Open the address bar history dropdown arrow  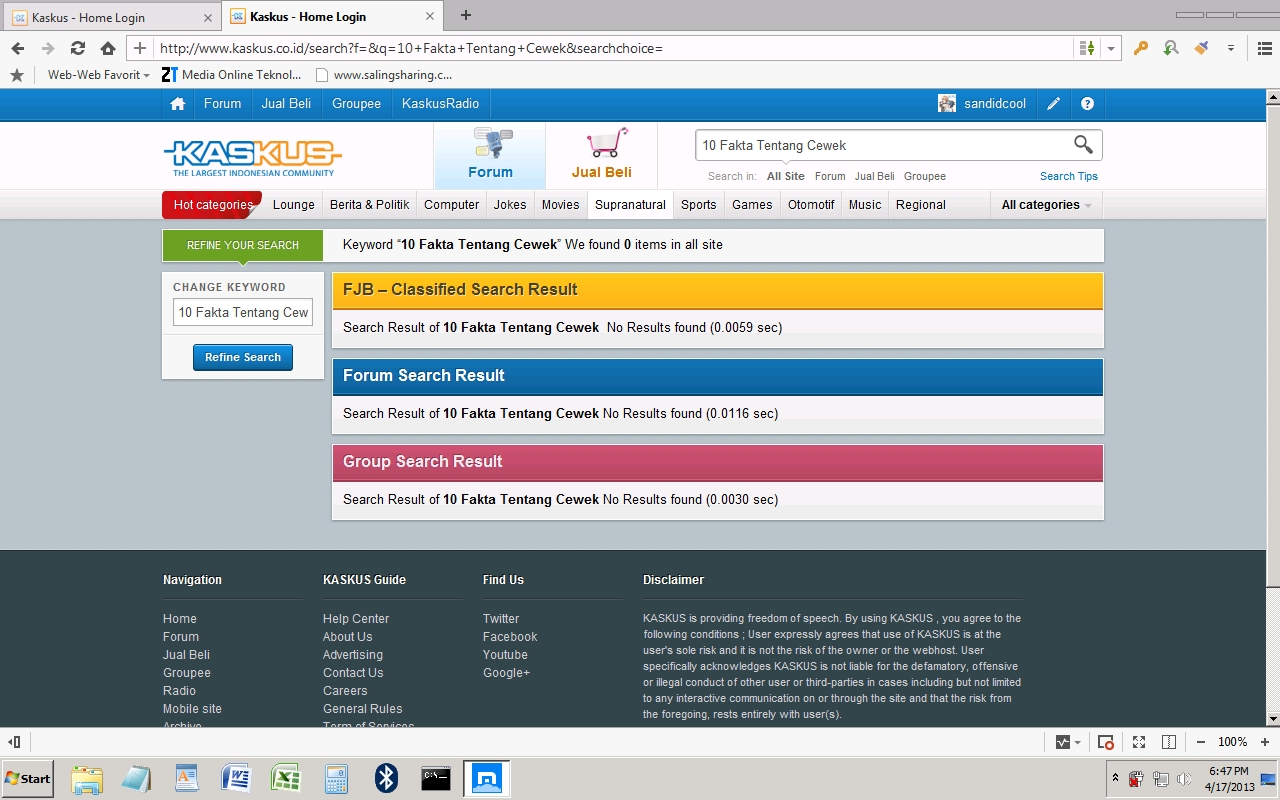point(1111,48)
